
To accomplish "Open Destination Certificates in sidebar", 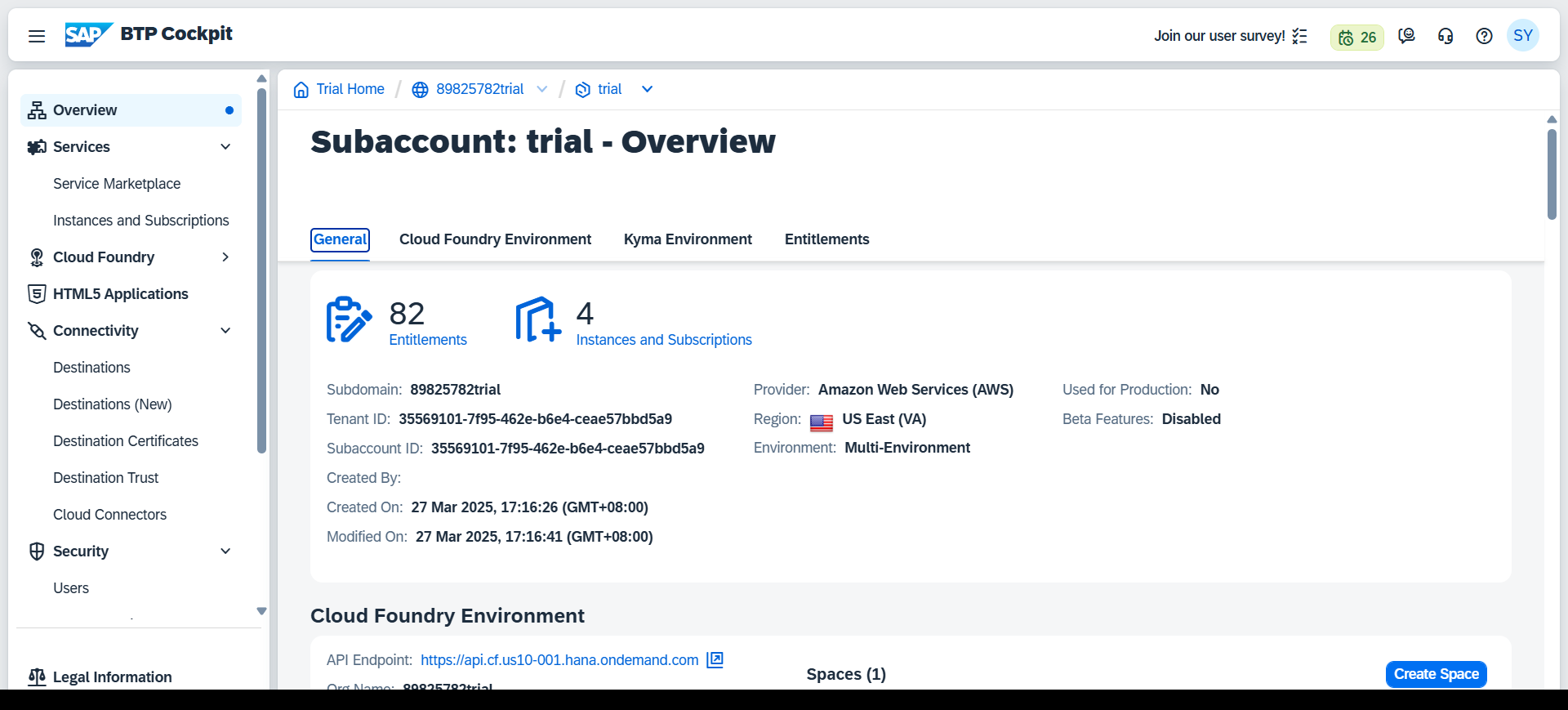I will [126, 441].
